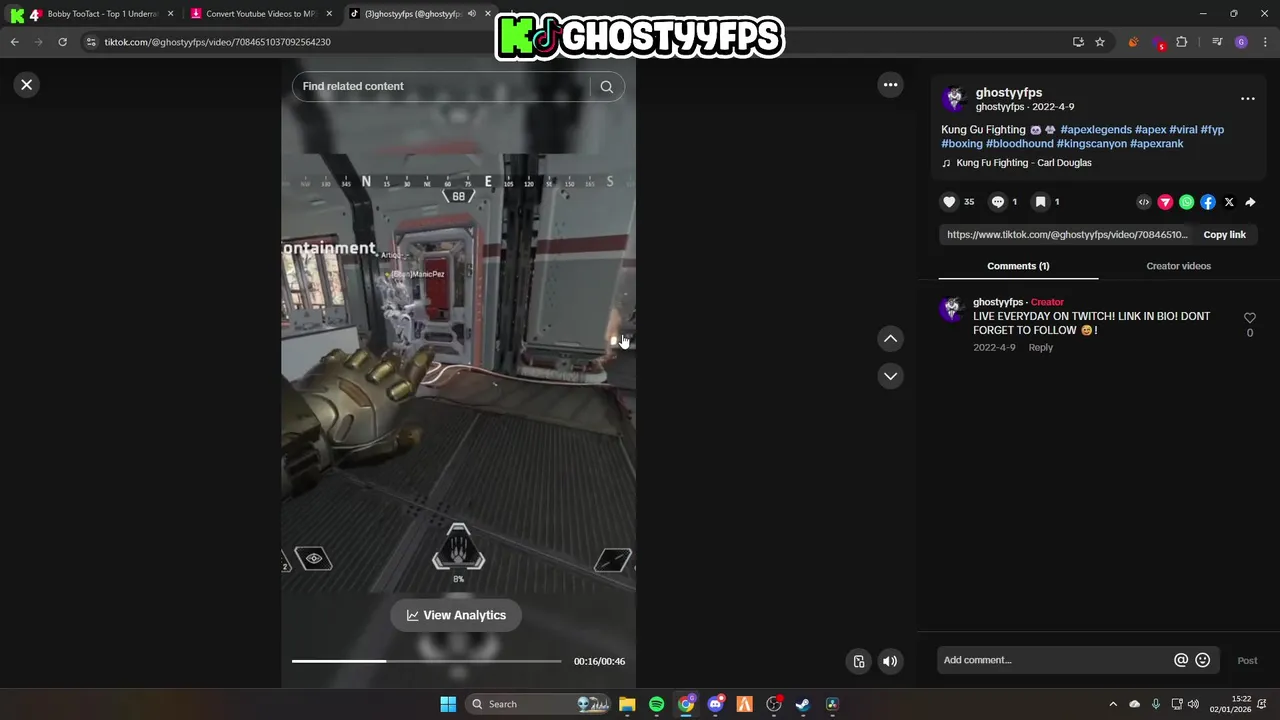Share the video on X
Image resolution: width=1280 pixels, height=720 pixels.
[1229, 202]
